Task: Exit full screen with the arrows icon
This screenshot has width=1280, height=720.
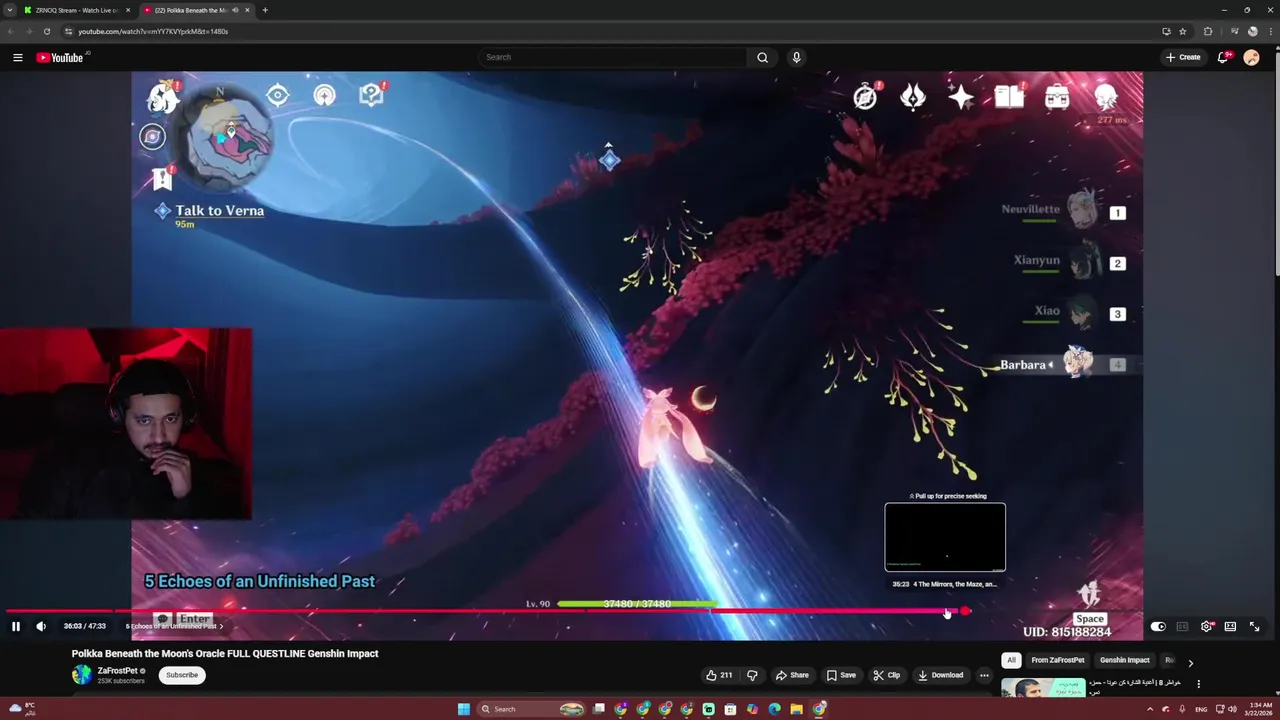Action: tap(1254, 626)
